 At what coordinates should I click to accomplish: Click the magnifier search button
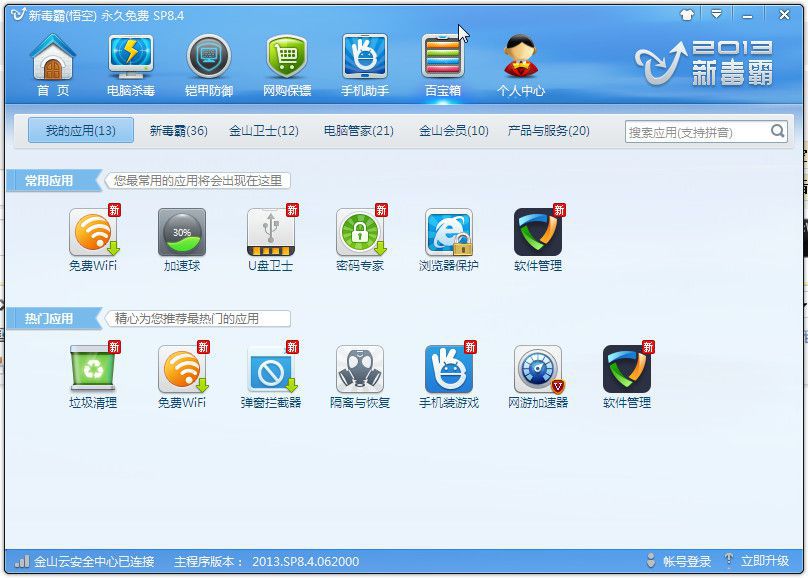click(x=778, y=131)
